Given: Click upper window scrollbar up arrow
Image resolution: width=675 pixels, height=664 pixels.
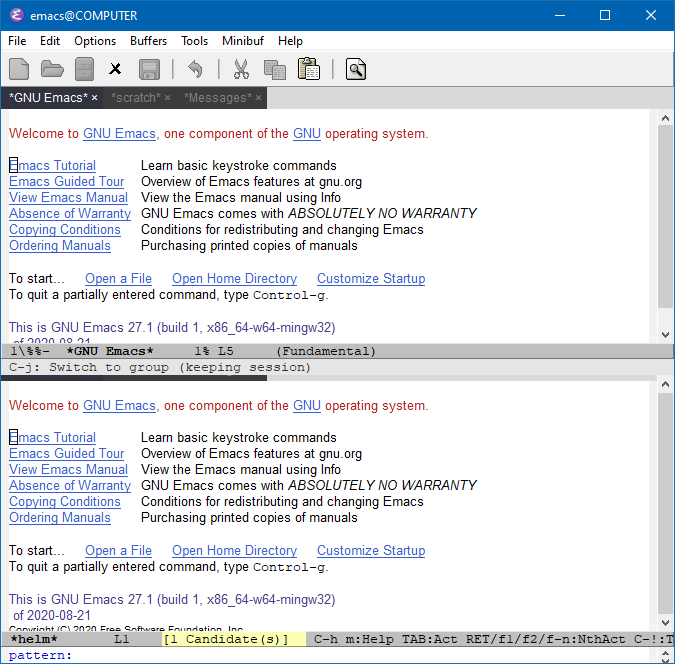Looking at the screenshot, I should pos(666,118).
